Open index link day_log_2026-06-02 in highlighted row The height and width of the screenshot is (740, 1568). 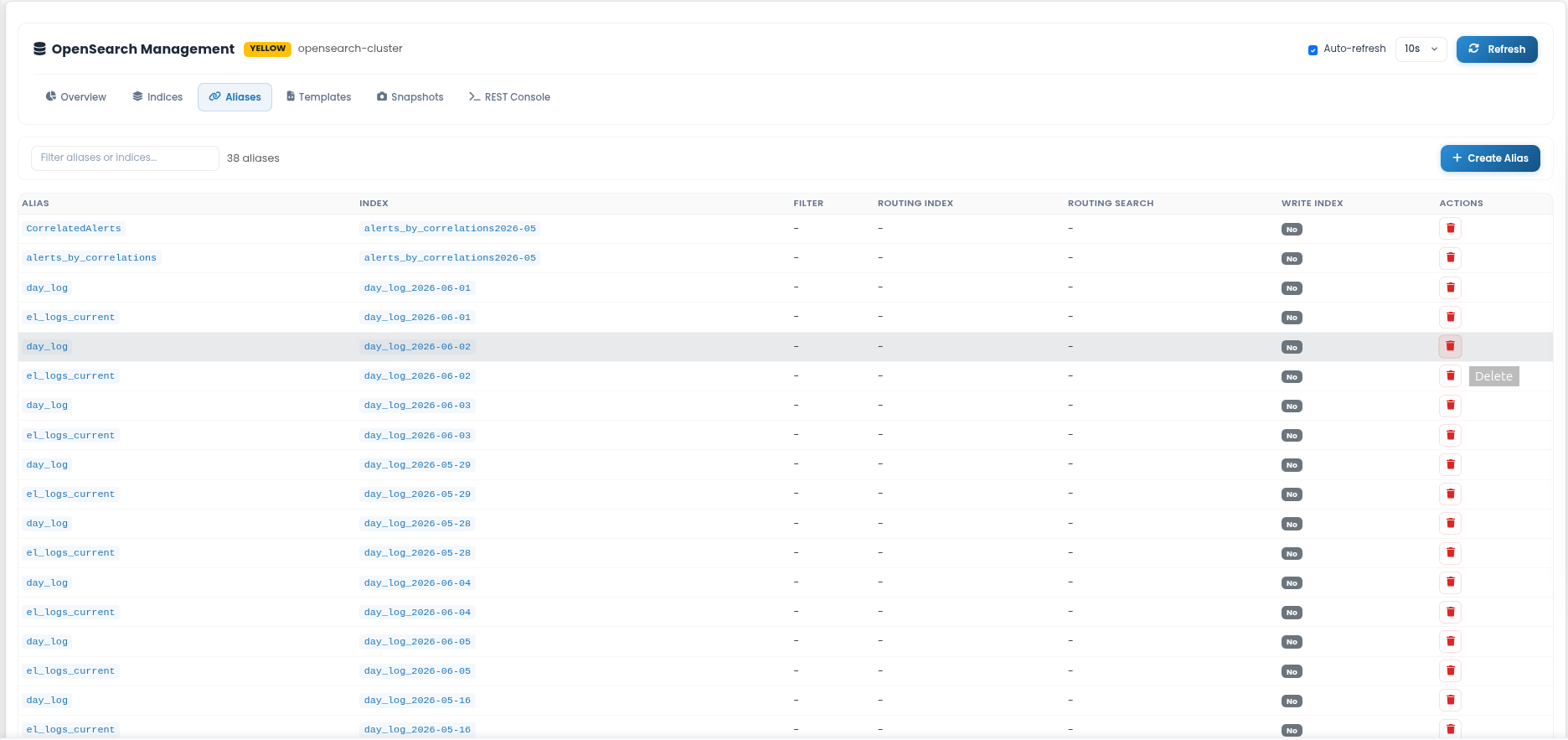(x=417, y=347)
